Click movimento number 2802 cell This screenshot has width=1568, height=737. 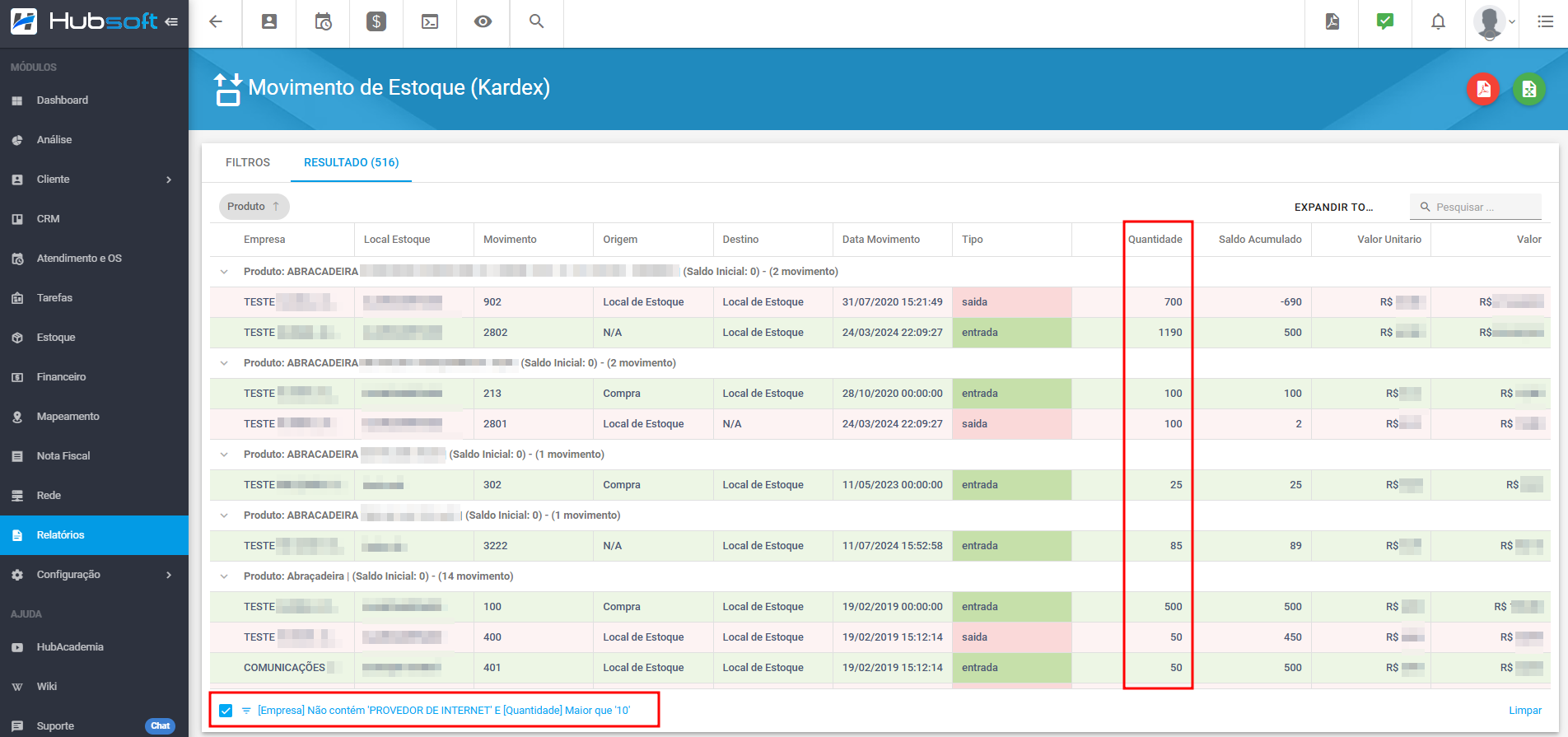click(x=533, y=333)
